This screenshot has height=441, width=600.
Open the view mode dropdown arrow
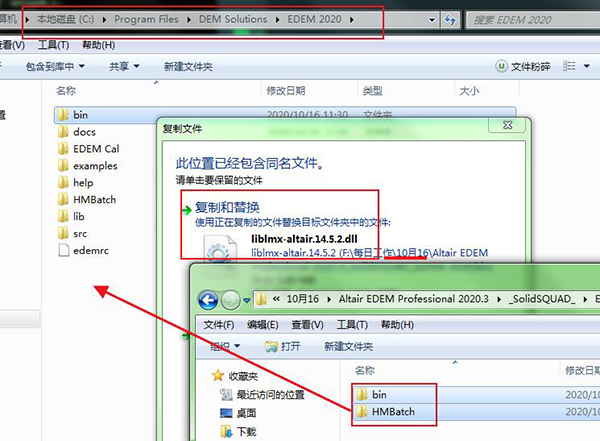(x=587, y=67)
